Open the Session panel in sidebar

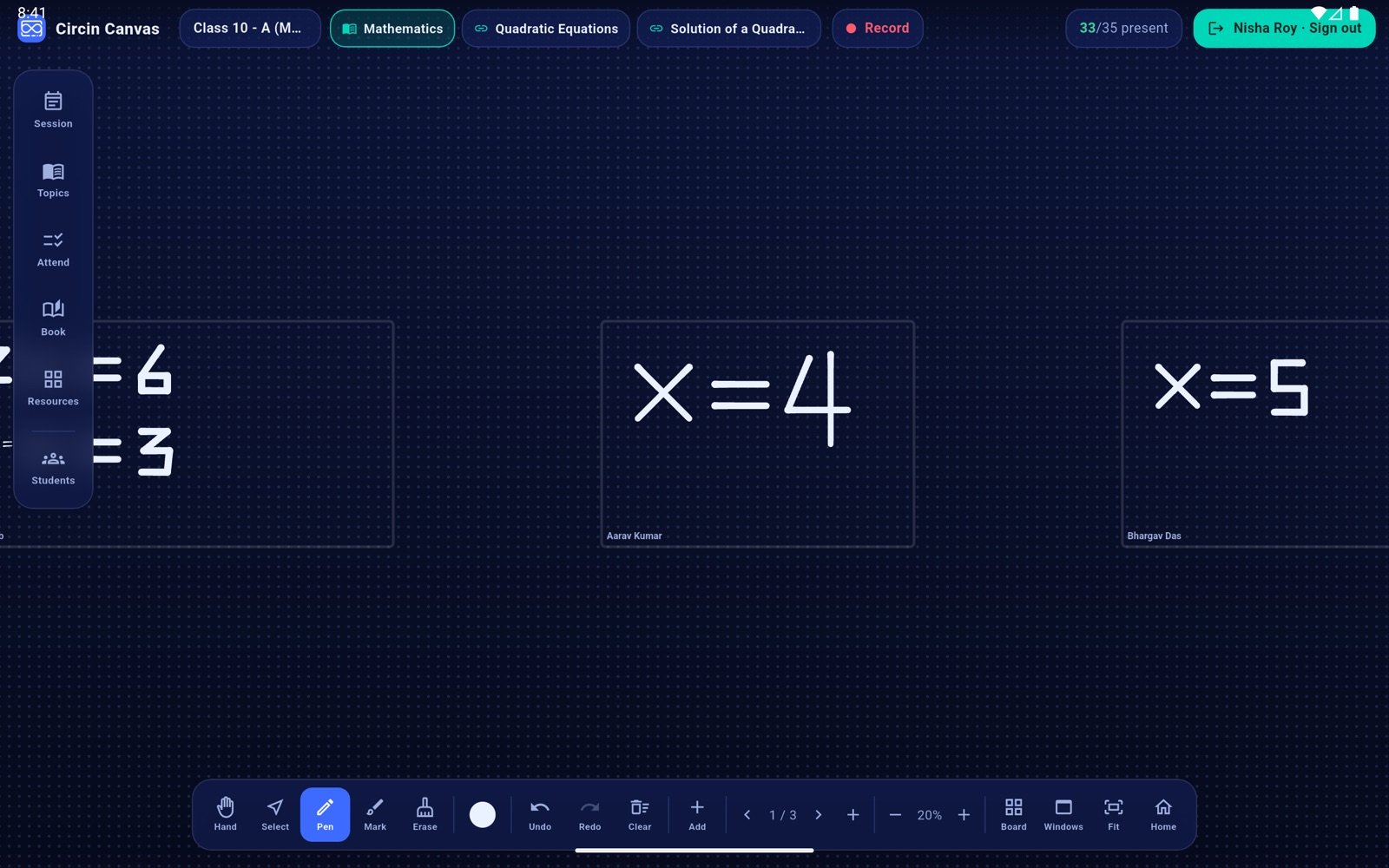(x=53, y=110)
